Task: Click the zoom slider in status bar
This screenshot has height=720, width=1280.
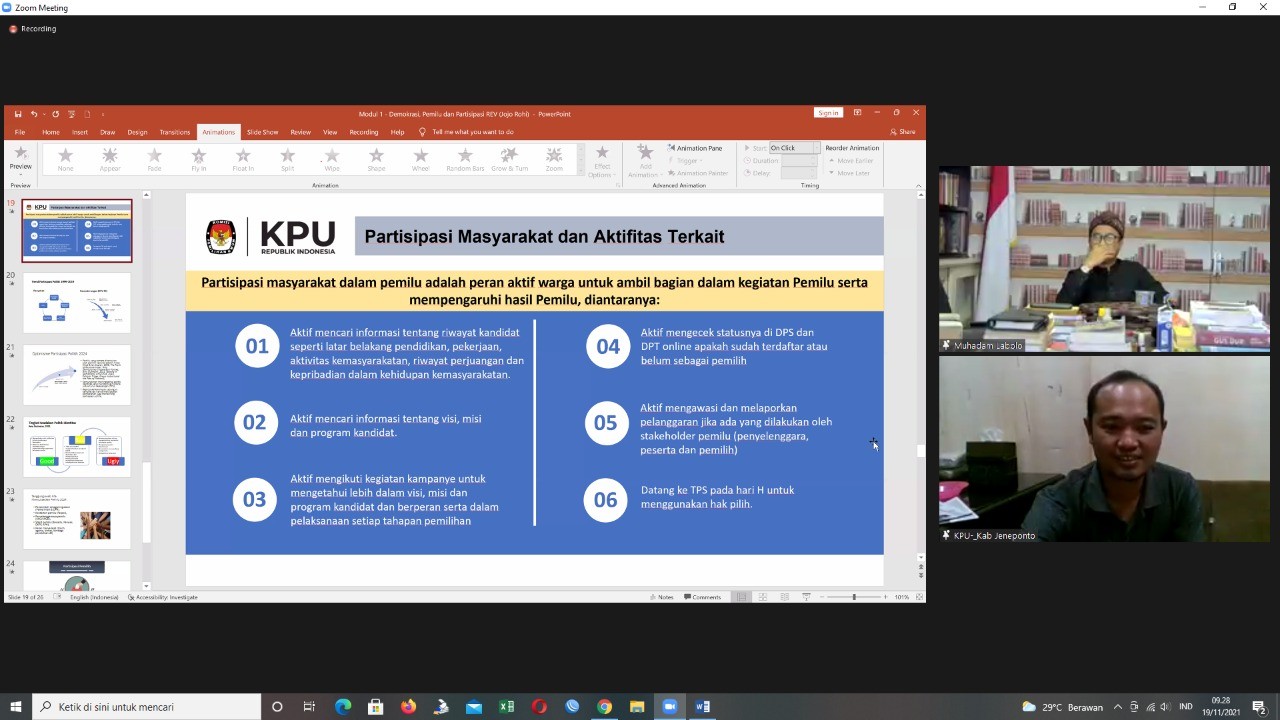Action: click(x=853, y=597)
